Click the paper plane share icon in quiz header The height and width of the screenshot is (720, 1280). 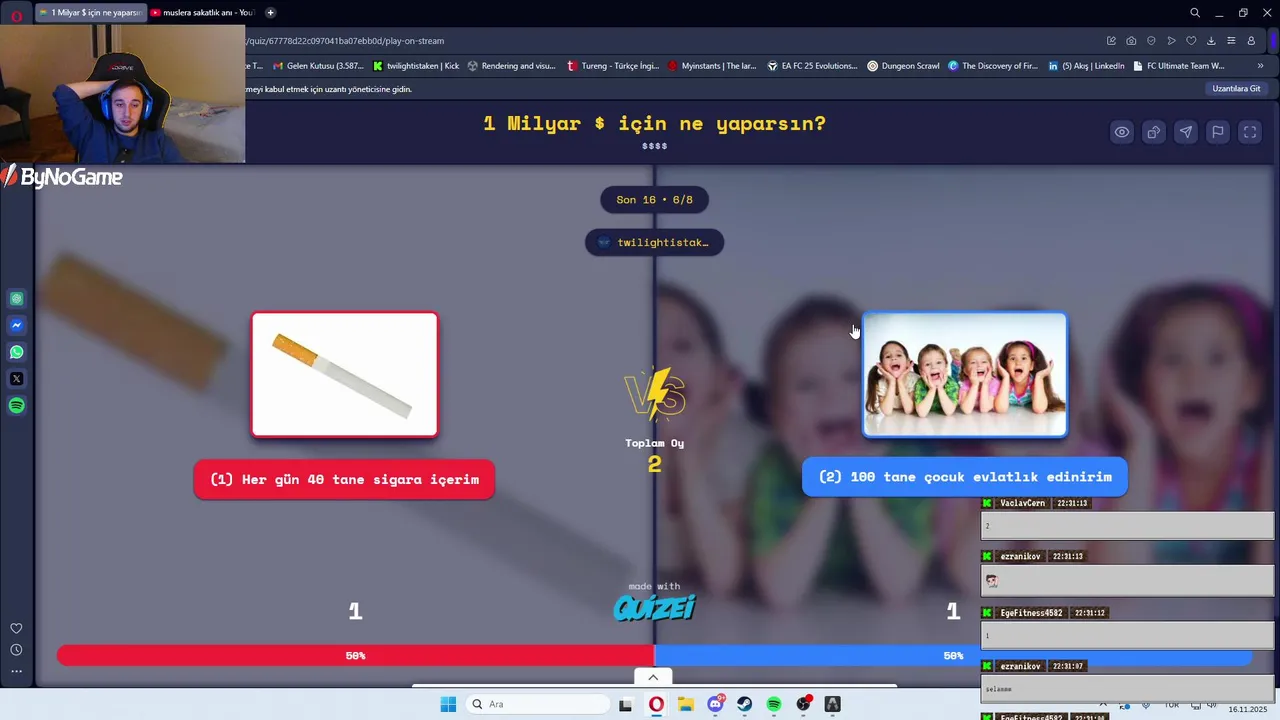(x=1186, y=132)
